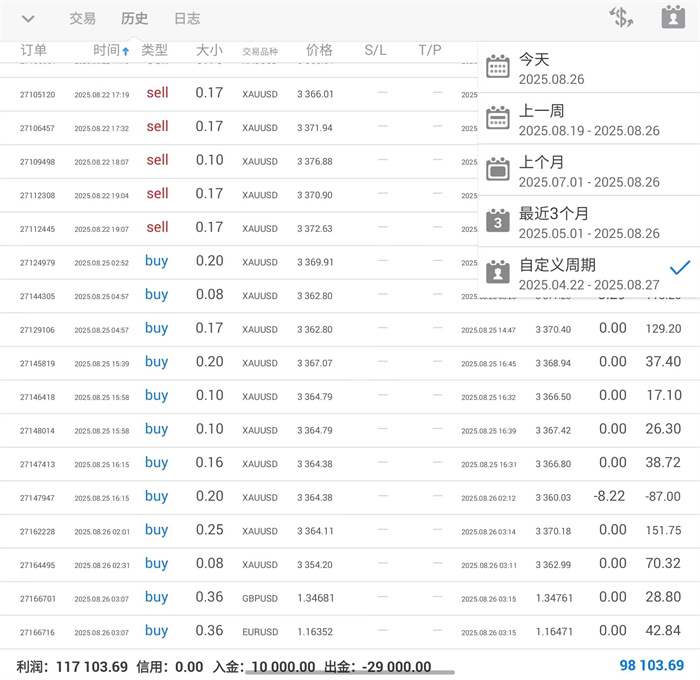Choose 最近3个月 period option
700x680 pixels.
pyautogui.click(x=588, y=222)
